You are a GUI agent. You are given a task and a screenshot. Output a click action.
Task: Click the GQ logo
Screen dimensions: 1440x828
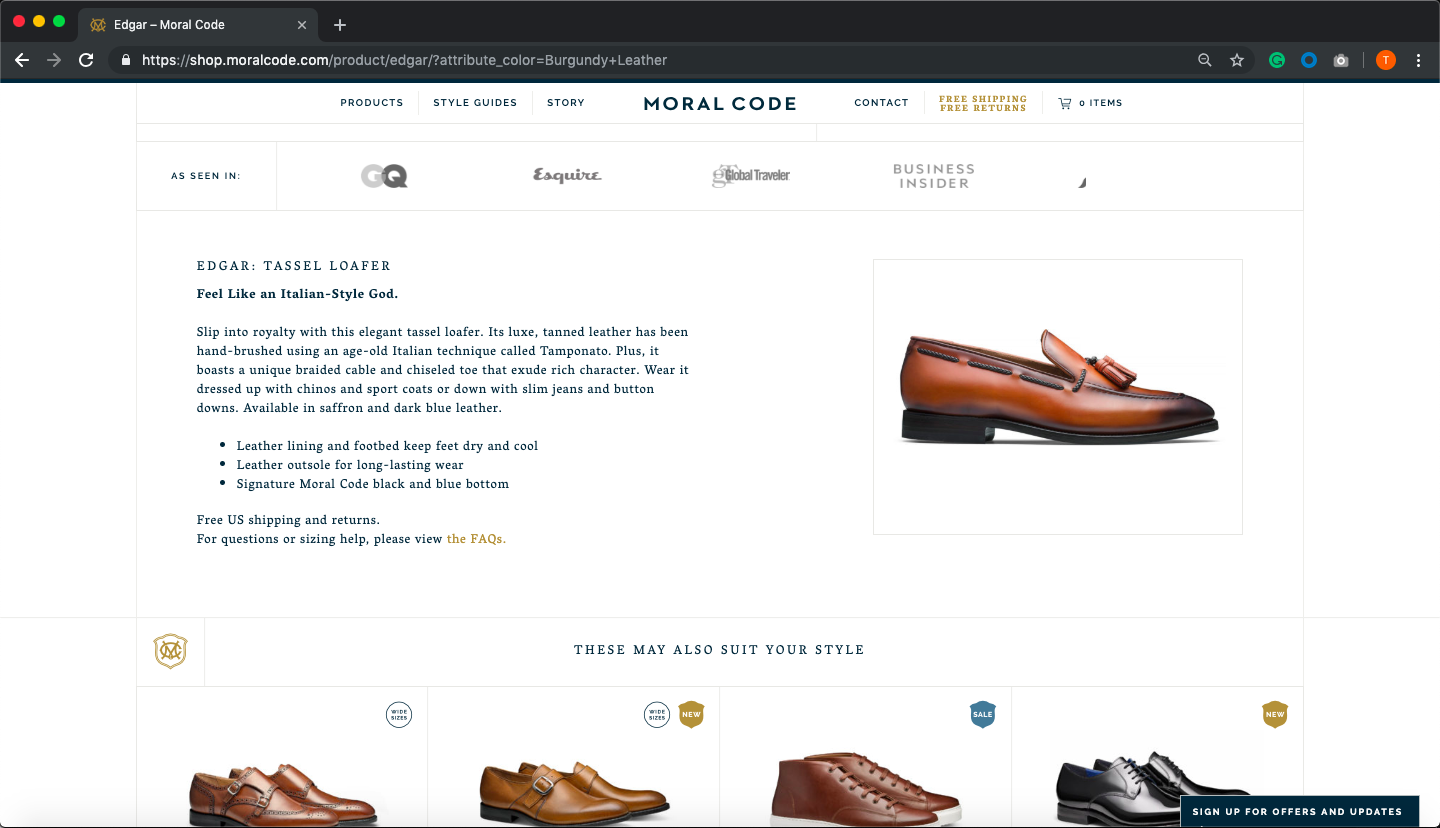coord(384,175)
